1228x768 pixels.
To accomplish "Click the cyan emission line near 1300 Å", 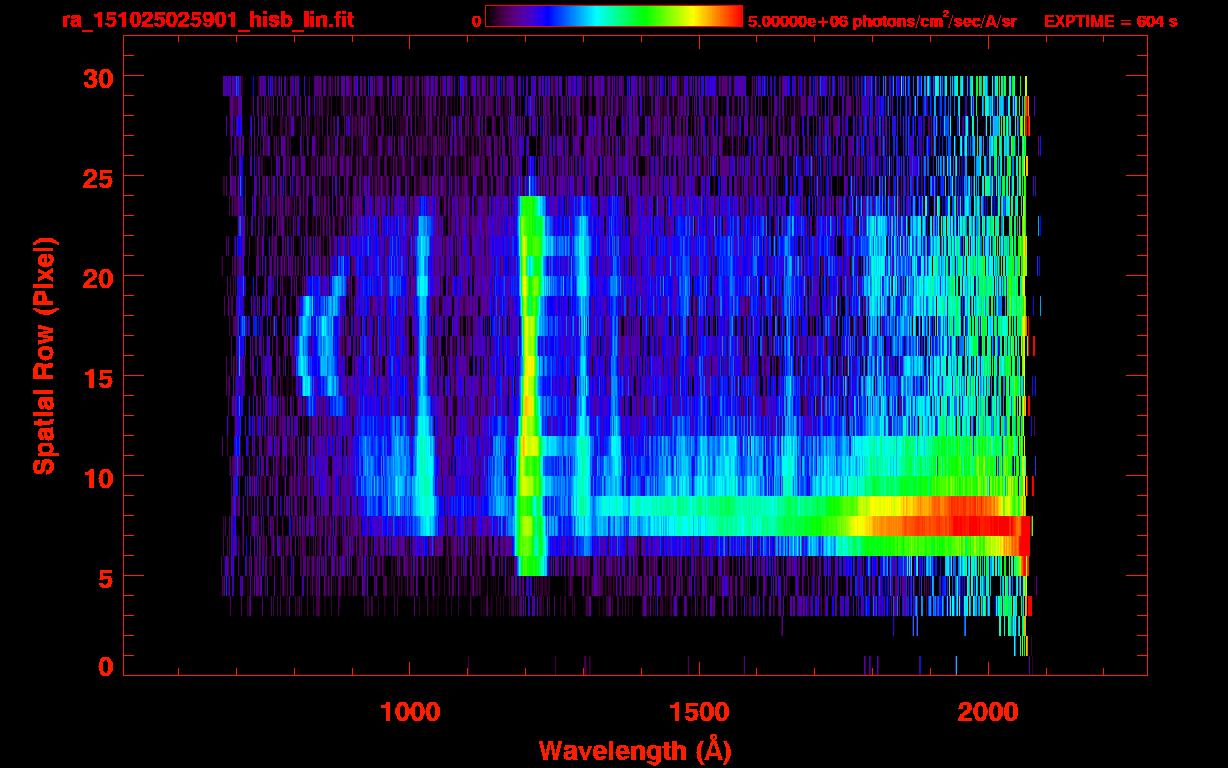I will (x=582, y=375).
